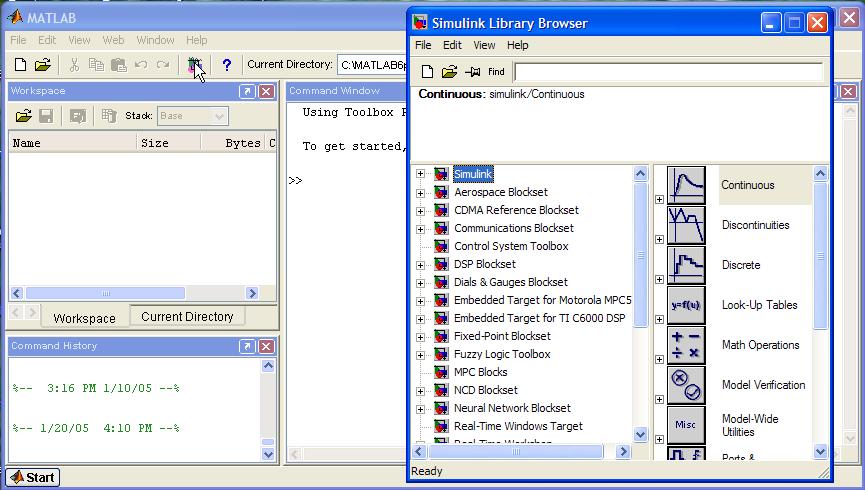This screenshot has width=865, height=490.
Task: Click Workspace panel load data icon
Action: click(x=24, y=116)
